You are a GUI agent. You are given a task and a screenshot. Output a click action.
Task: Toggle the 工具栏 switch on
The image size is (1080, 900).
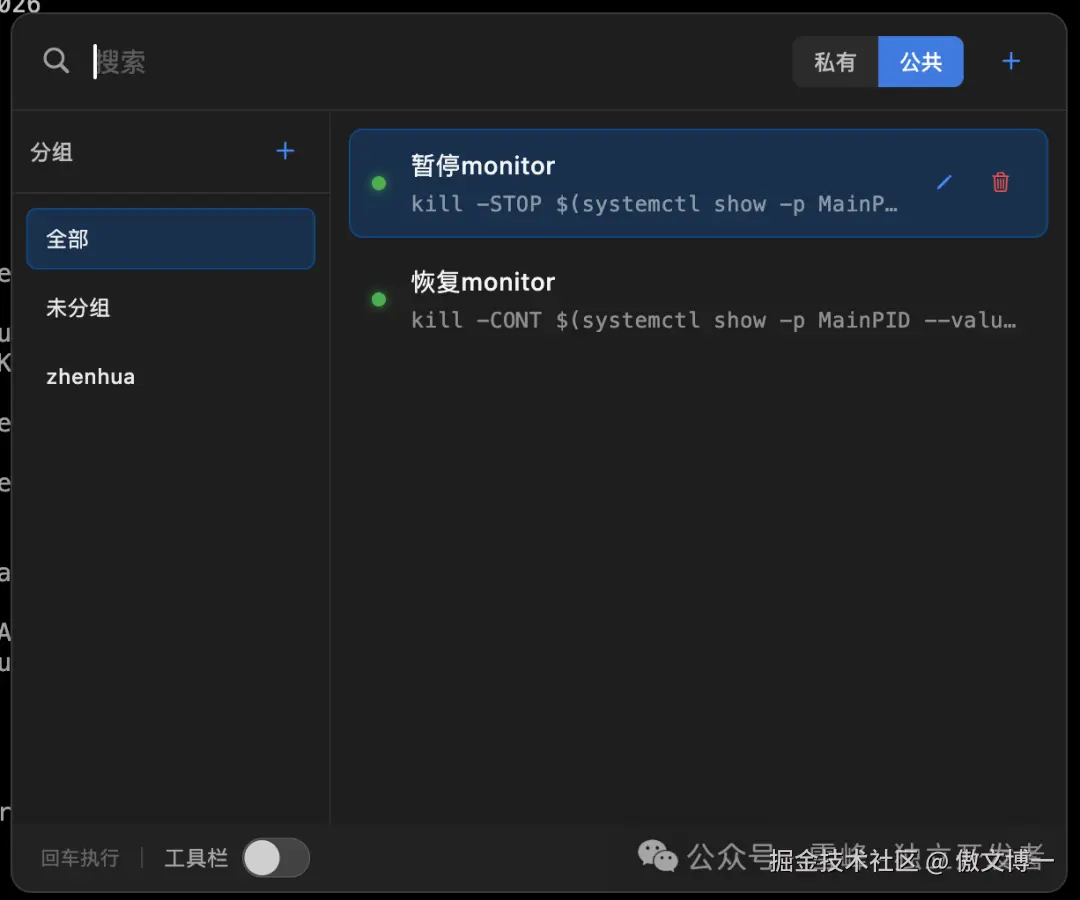point(276,858)
